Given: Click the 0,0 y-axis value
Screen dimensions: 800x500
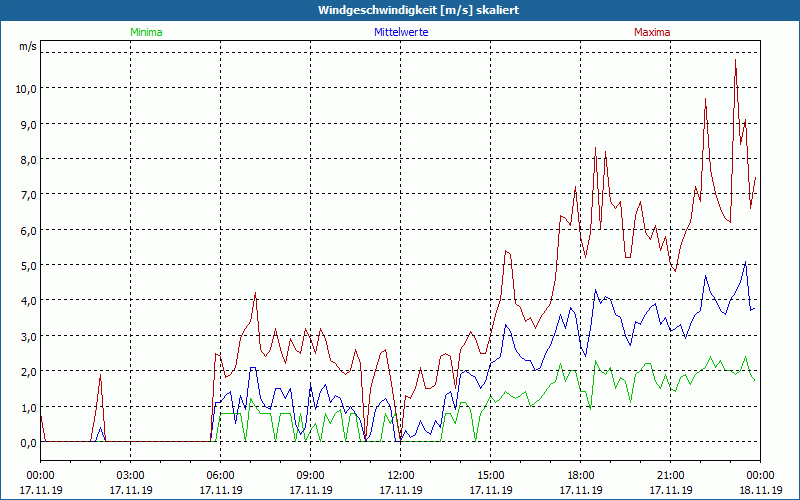Looking at the screenshot, I should [x=29, y=442].
